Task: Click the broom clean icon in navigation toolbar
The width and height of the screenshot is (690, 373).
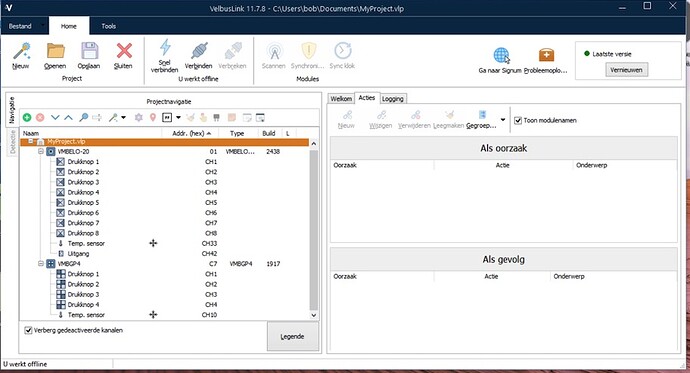Action: pos(190,117)
